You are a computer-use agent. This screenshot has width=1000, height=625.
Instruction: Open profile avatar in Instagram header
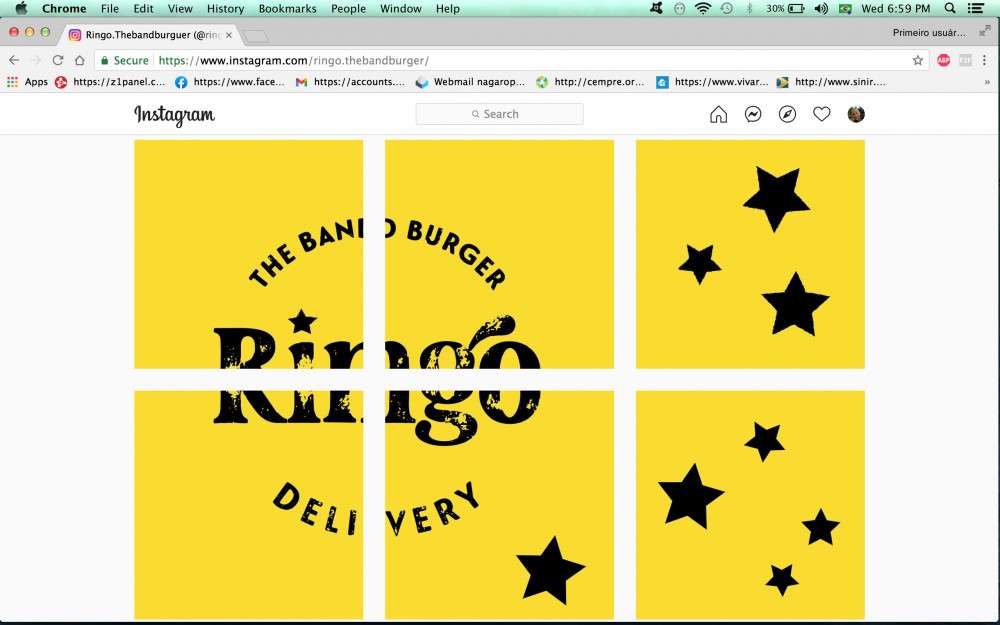tap(856, 114)
